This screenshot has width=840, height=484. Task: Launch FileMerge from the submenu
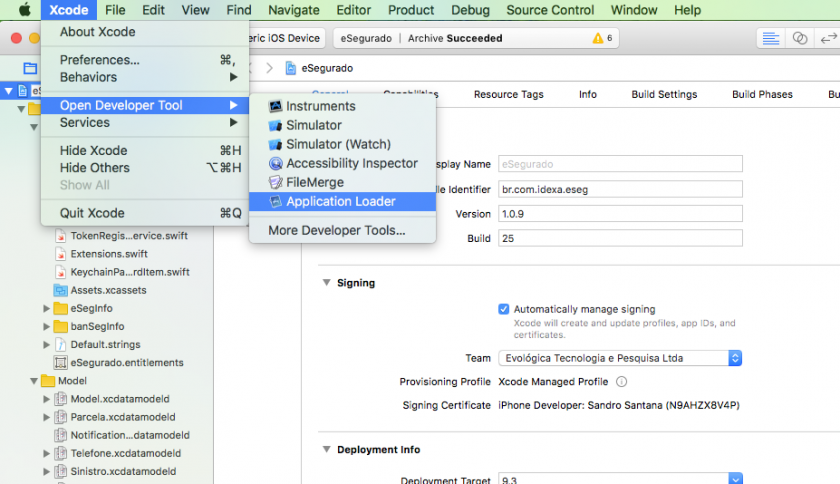[x=314, y=182]
